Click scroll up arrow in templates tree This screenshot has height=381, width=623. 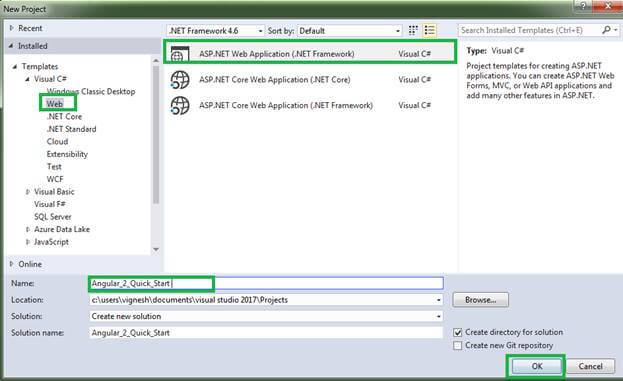click(x=156, y=60)
